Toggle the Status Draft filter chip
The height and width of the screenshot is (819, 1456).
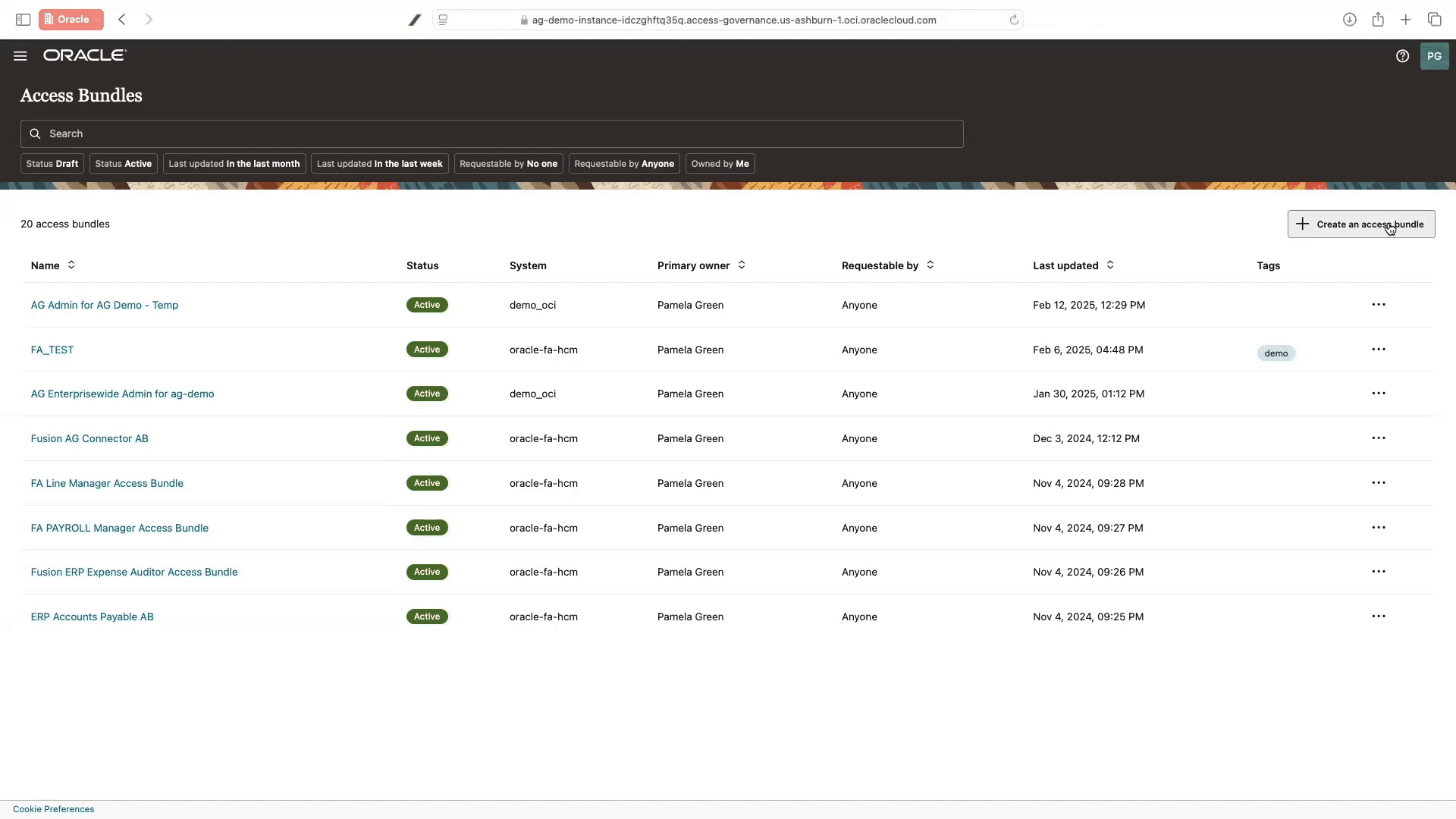click(52, 163)
